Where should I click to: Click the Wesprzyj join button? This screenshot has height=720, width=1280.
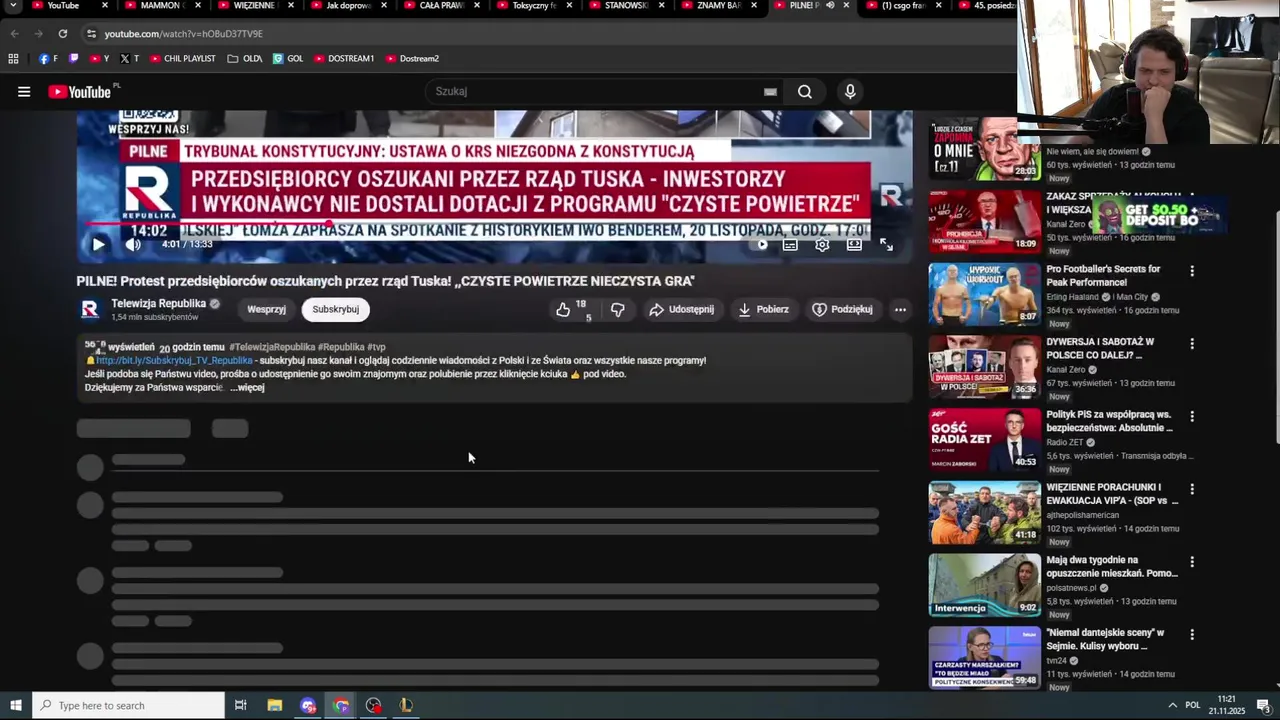[x=266, y=310]
